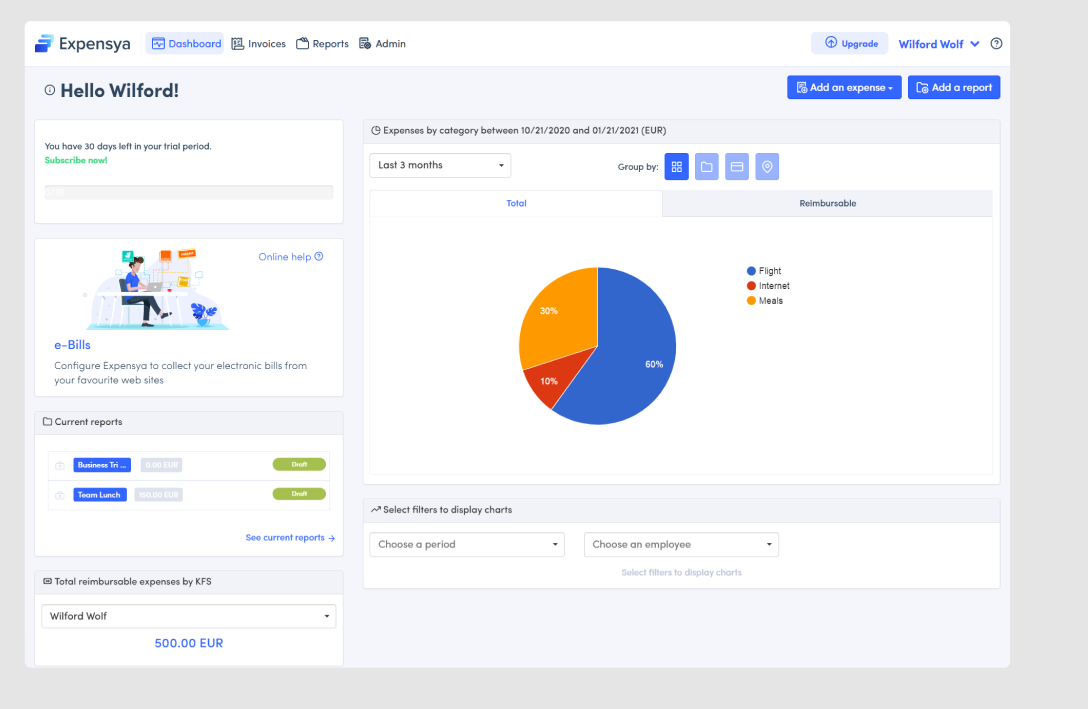Group expenses by credit card icon
1088x709 pixels.
click(x=737, y=167)
